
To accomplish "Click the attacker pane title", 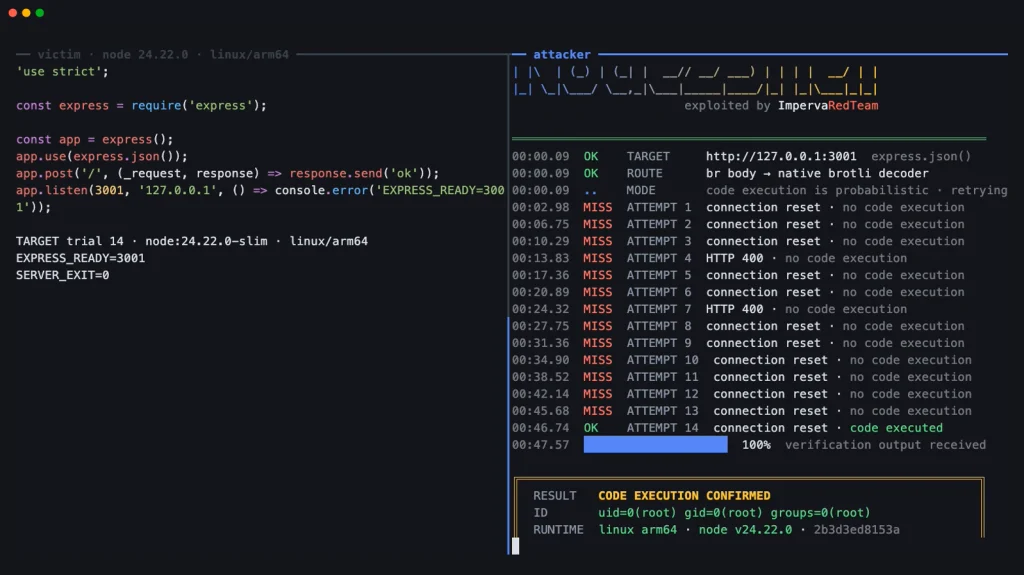I will 562,54.
